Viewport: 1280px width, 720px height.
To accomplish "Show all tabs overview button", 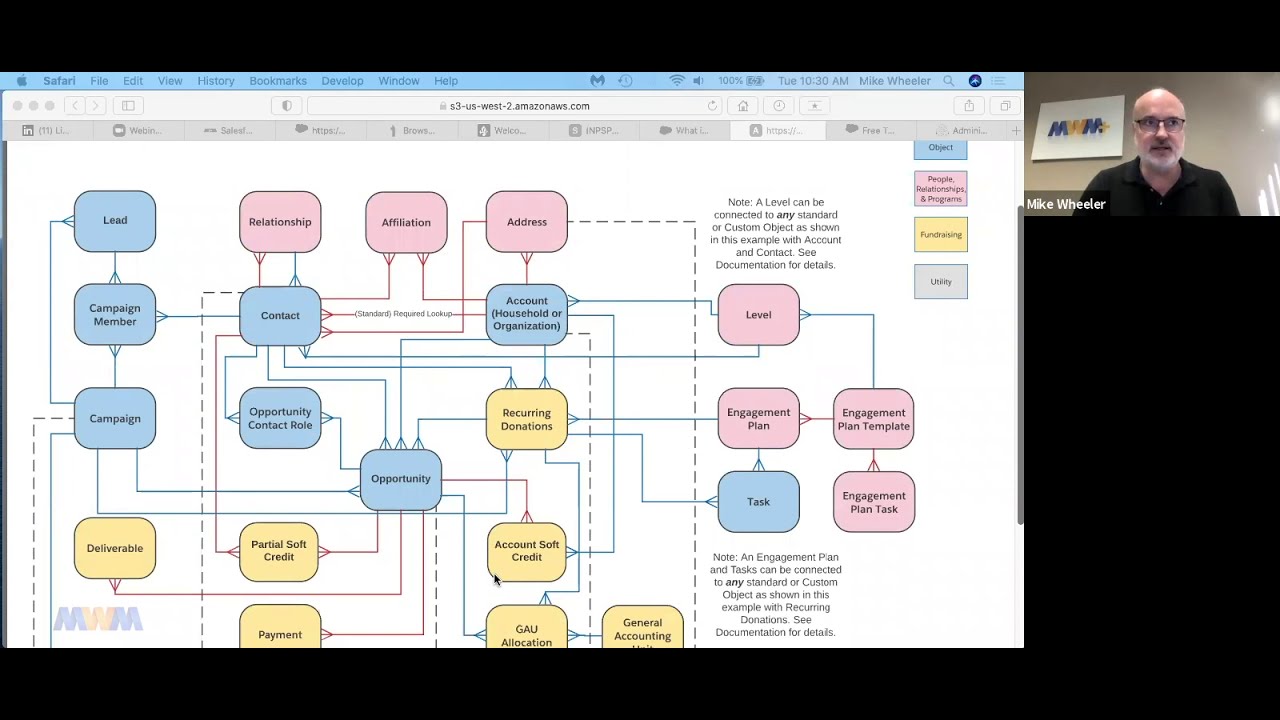I will point(1005,106).
